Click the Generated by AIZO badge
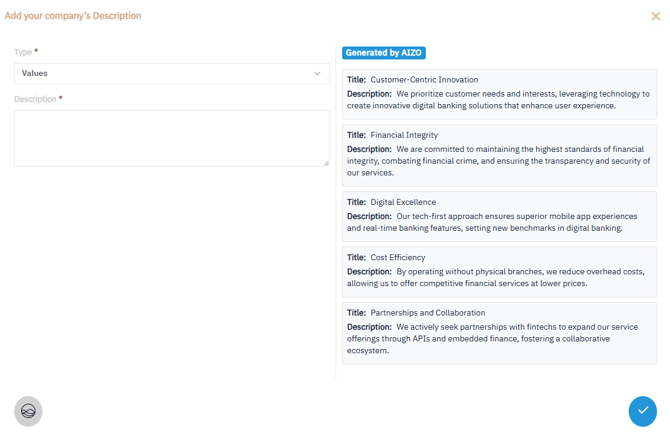Viewport: 670px width, 435px height. [384, 53]
